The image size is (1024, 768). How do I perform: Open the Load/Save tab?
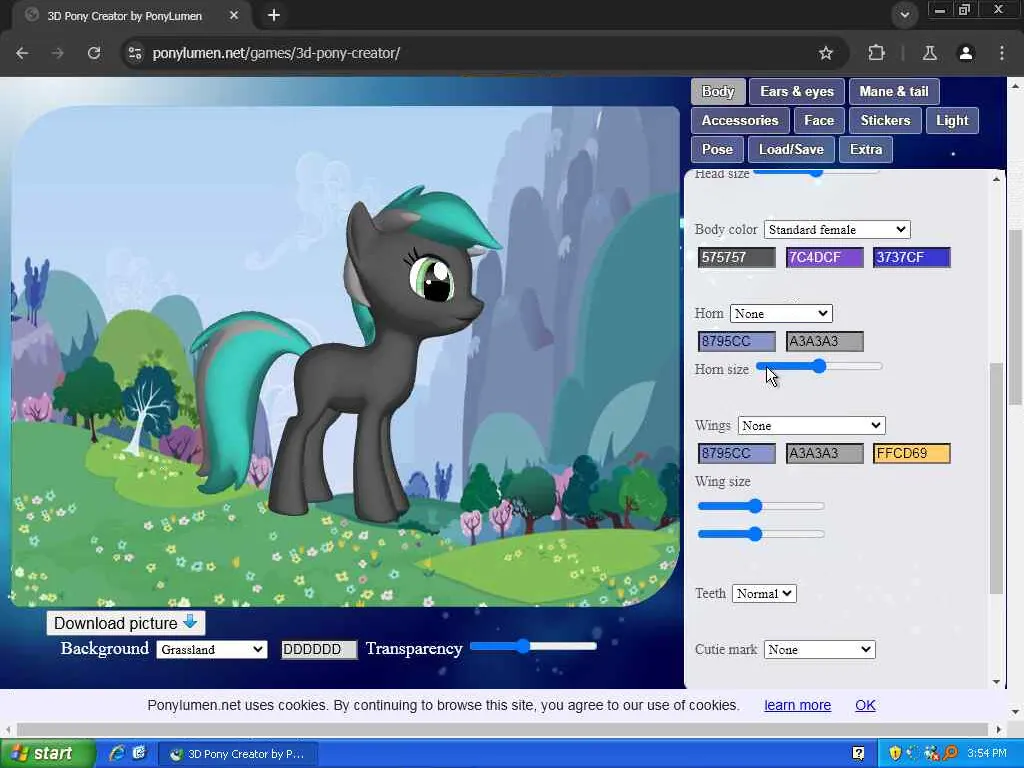(x=792, y=150)
